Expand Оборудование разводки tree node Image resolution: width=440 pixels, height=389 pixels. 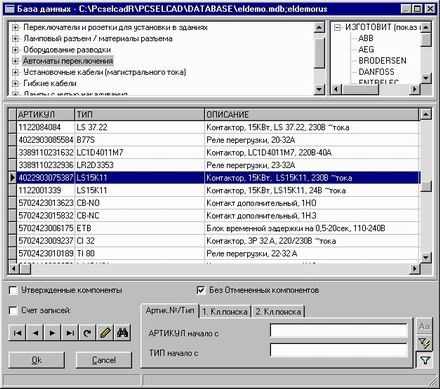tap(15, 50)
